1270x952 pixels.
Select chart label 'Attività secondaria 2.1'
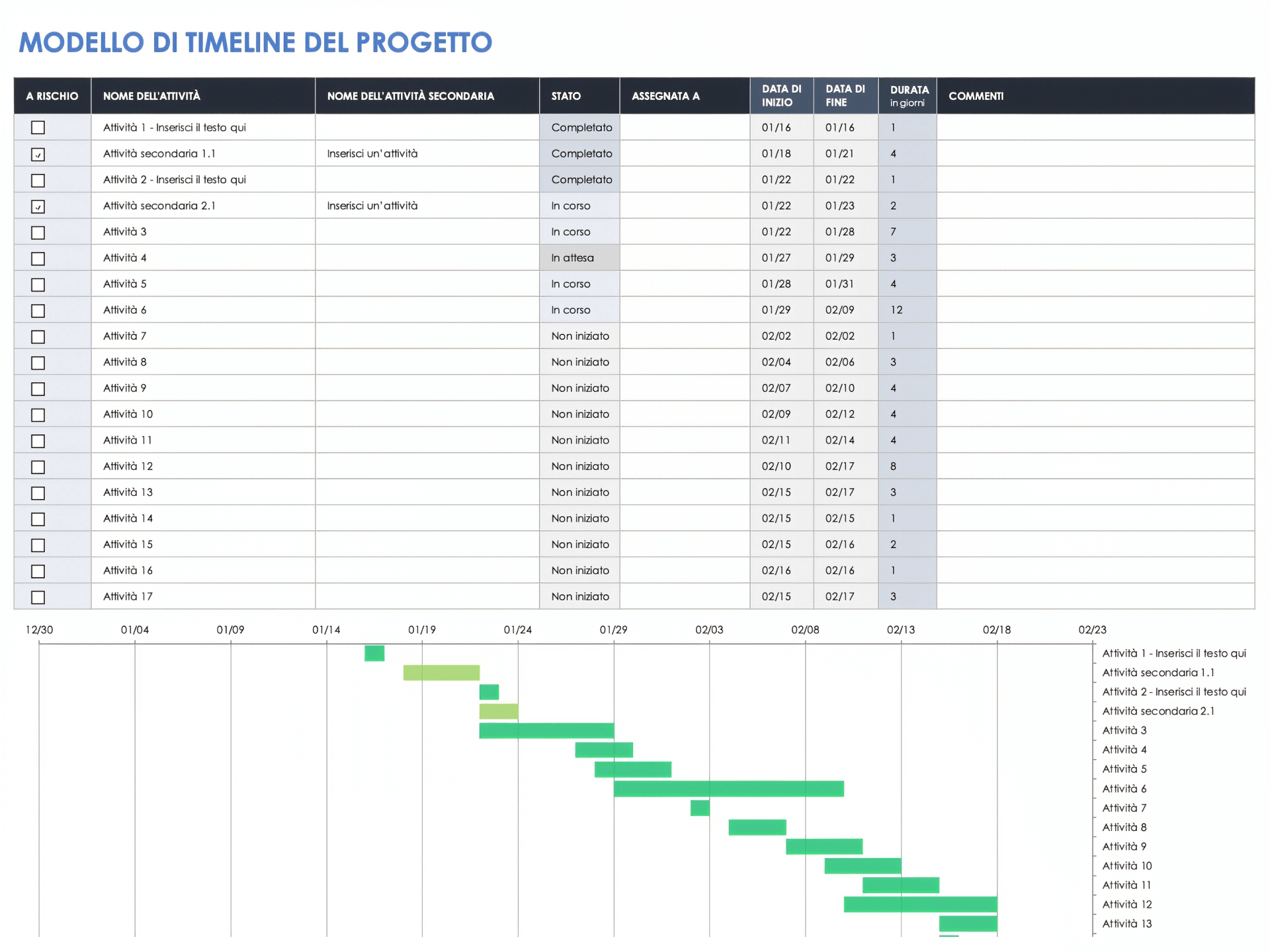[1158, 711]
